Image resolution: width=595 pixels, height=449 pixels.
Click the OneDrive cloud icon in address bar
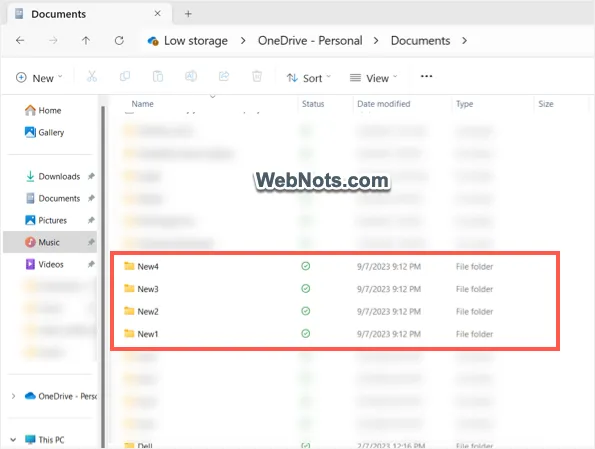(153, 41)
